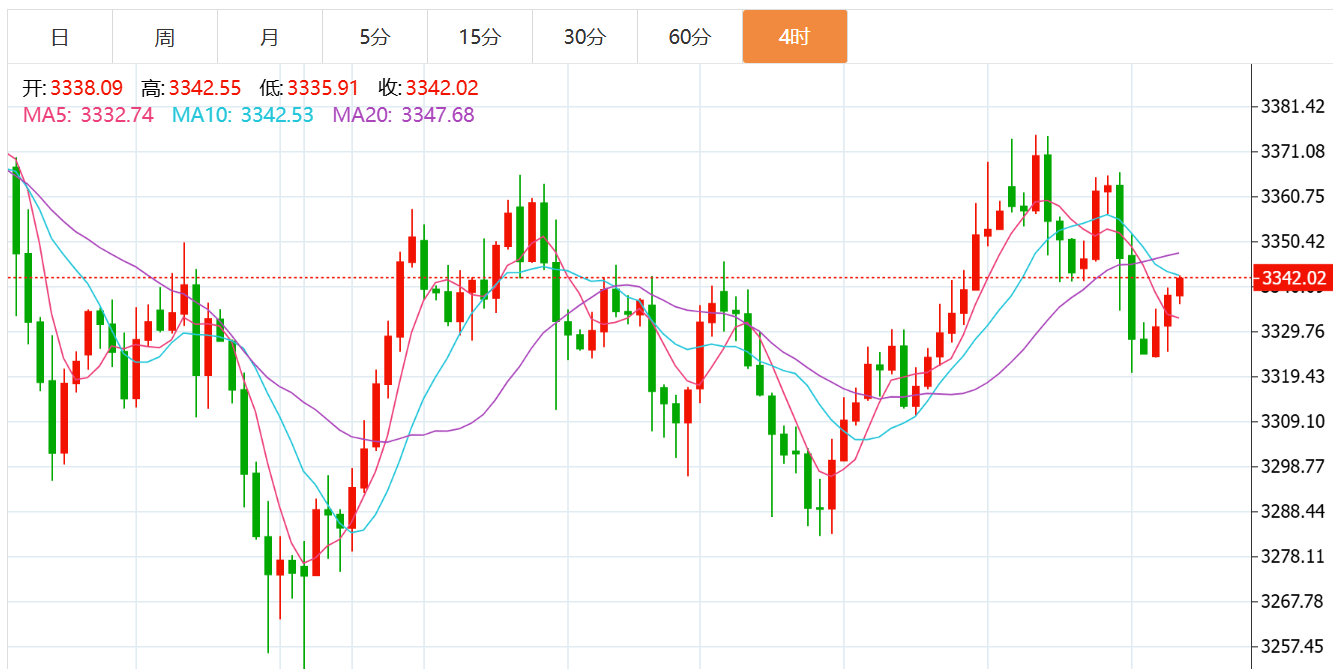Select the 周 weekly timeframe tab
Screen dimensions: 1333x669
(x=165, y=37)
